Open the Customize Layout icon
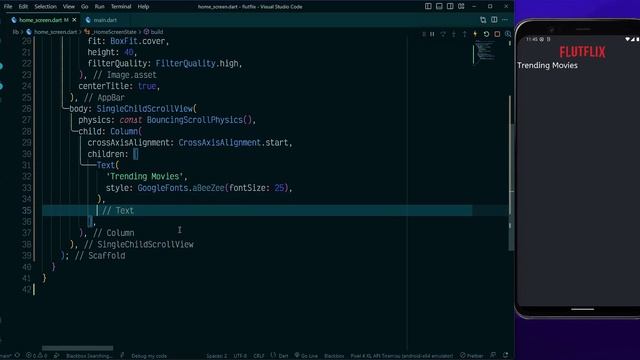The width and height of the screenshot is (640, 360). click(461, 7)
